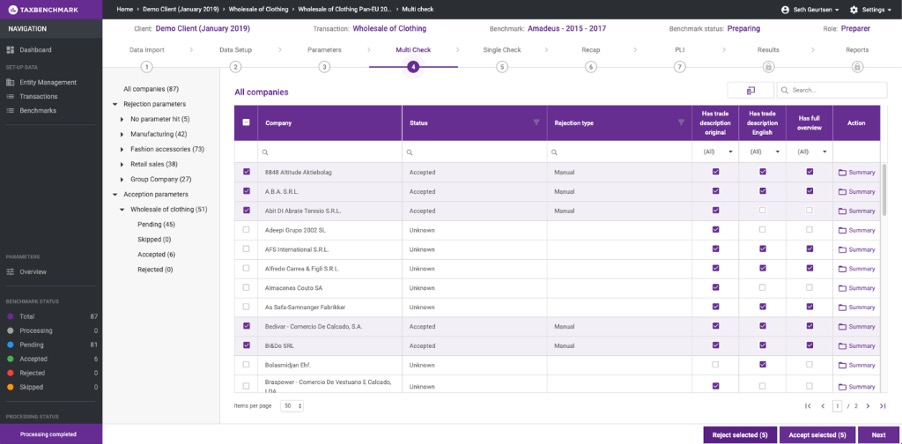Go to the next page arrow
The height and width of the screenshot is (444, 902).
(x=868, y=406)
